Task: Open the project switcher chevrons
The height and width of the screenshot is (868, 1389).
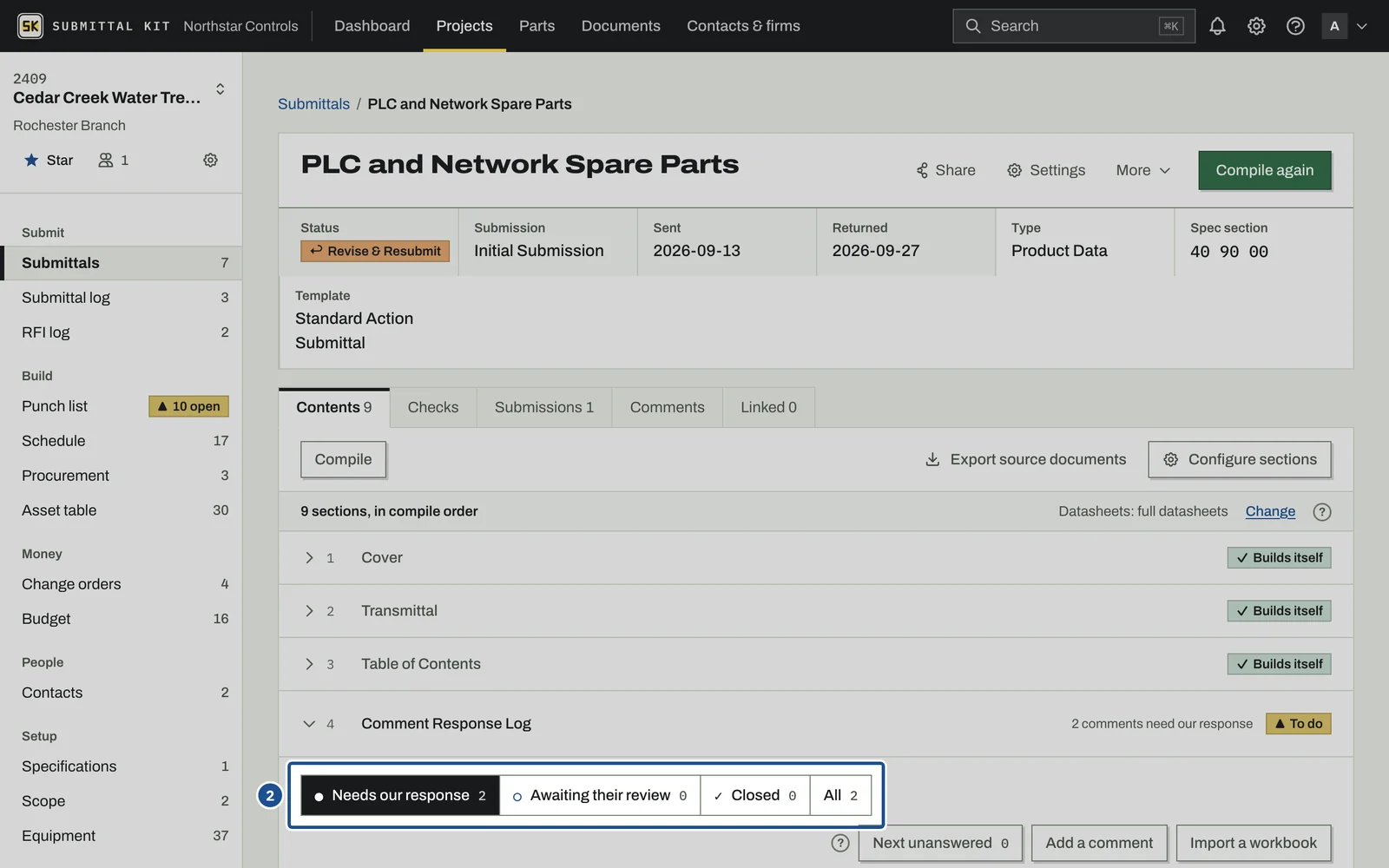Action: point(221,89)
